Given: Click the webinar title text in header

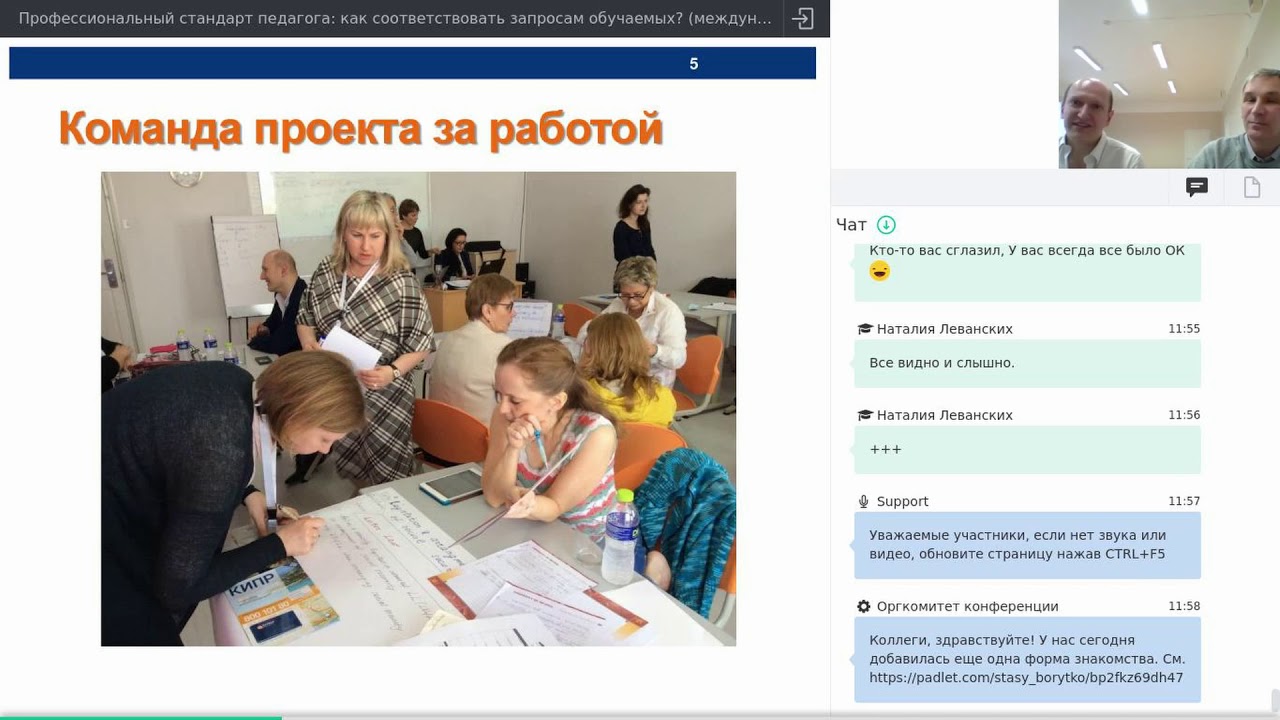Looking at the screenshot, I should (395, 19).
